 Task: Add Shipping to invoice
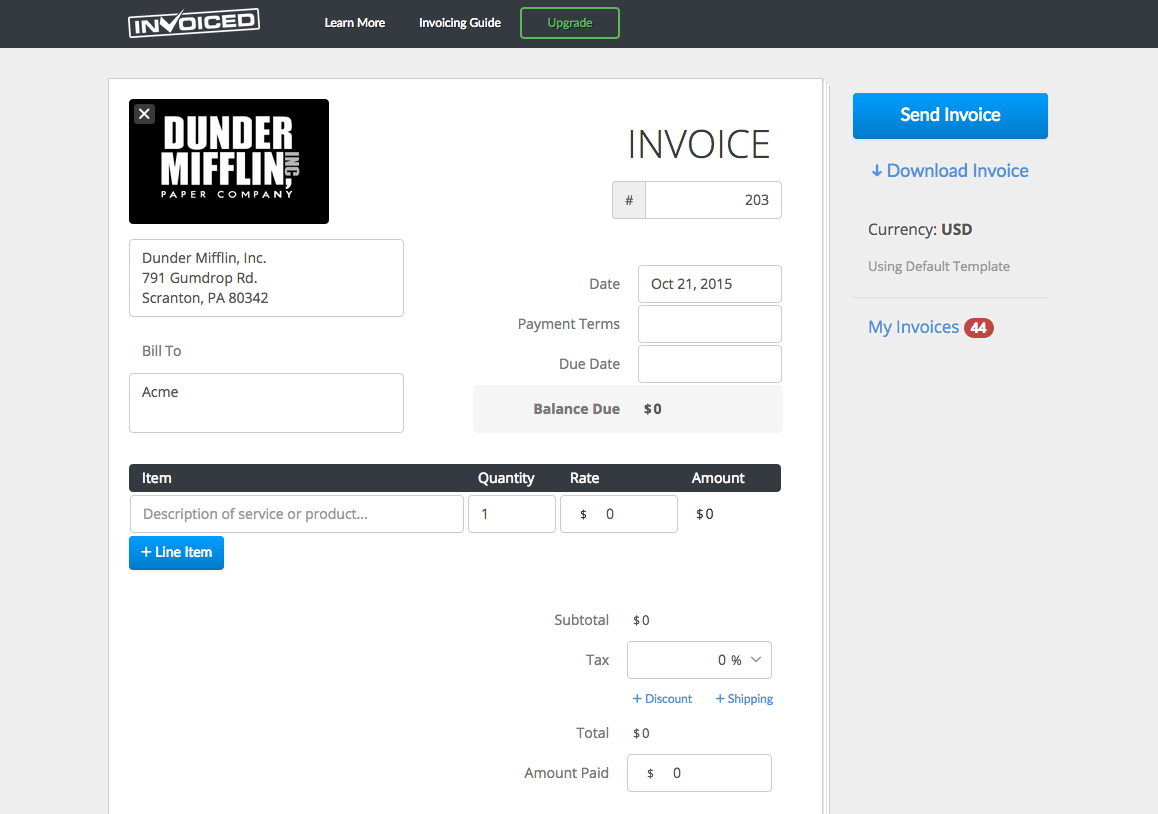coord(744,699)
